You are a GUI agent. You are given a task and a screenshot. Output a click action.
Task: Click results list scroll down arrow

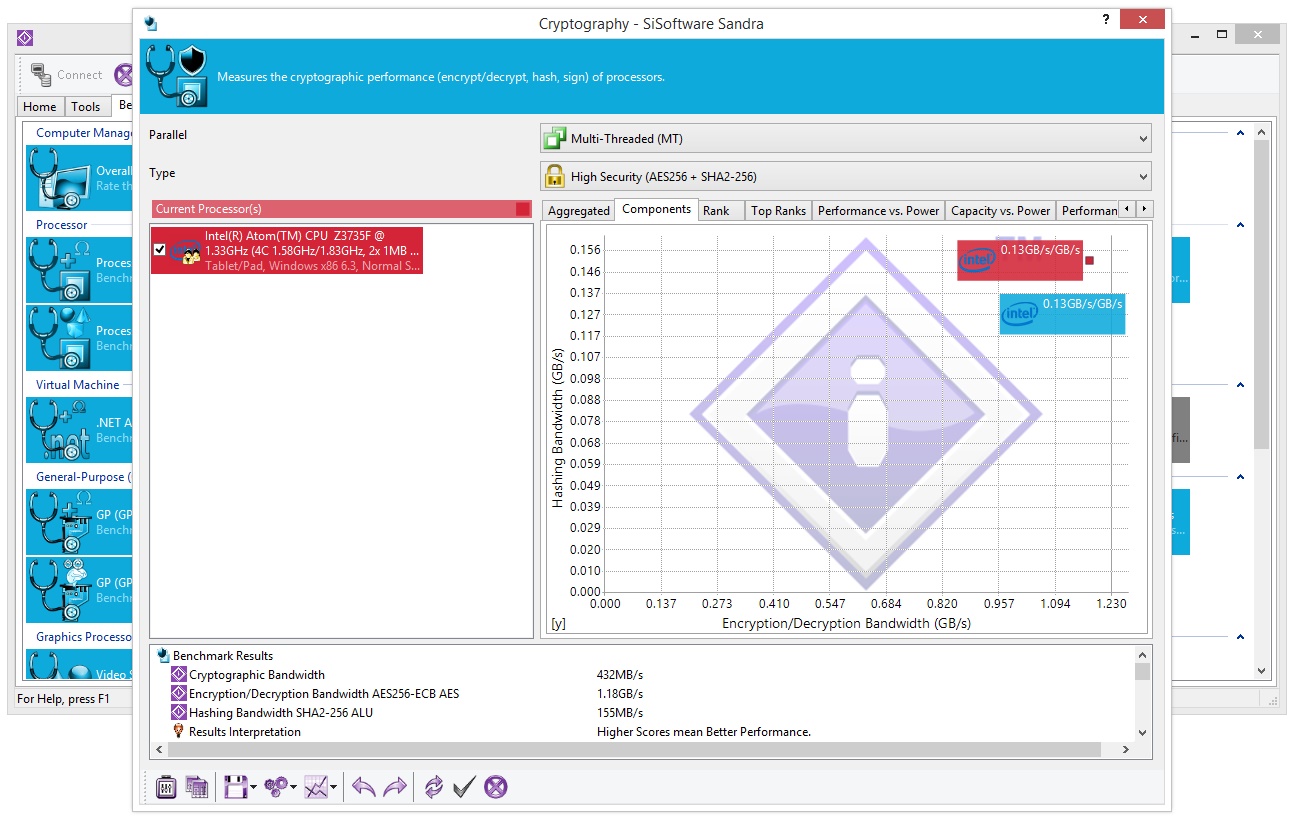click(x=1143, y=733)
